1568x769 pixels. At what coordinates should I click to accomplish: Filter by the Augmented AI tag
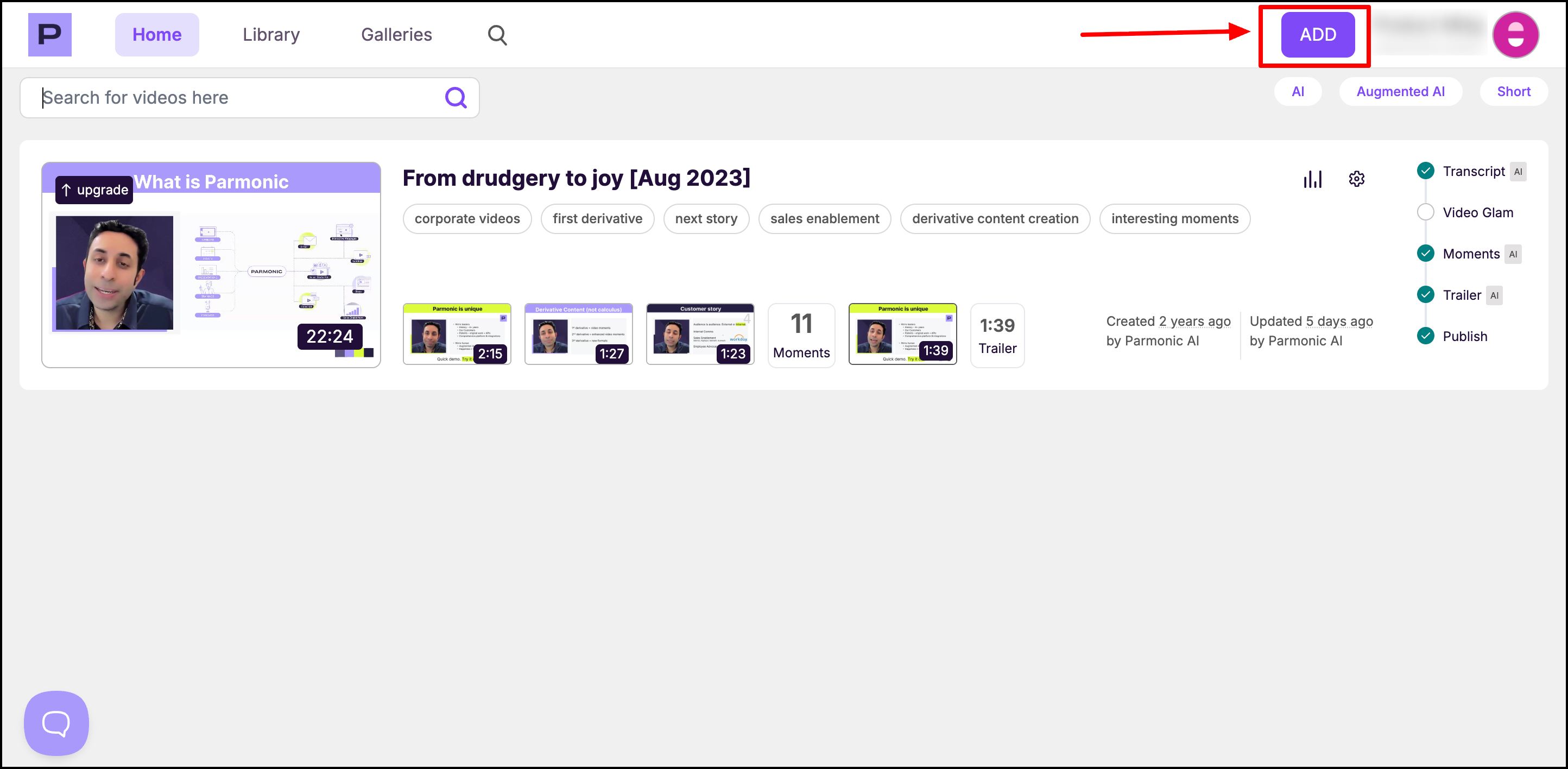[1401, 91]
